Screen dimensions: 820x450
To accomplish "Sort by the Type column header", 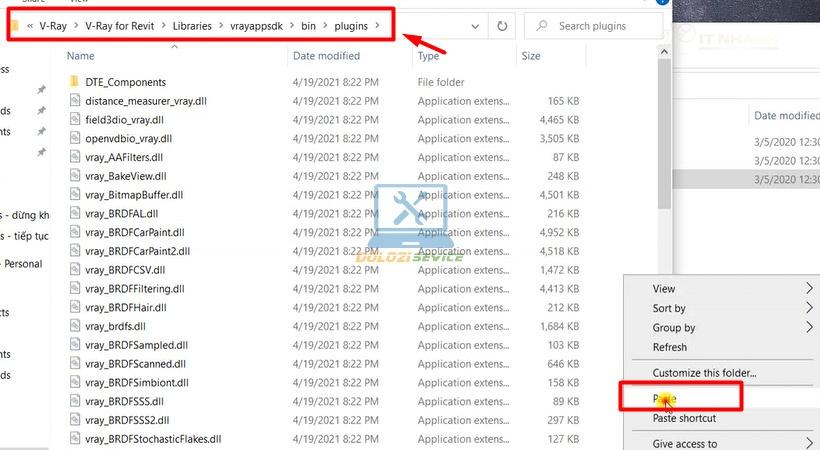I will coord(428,55).
